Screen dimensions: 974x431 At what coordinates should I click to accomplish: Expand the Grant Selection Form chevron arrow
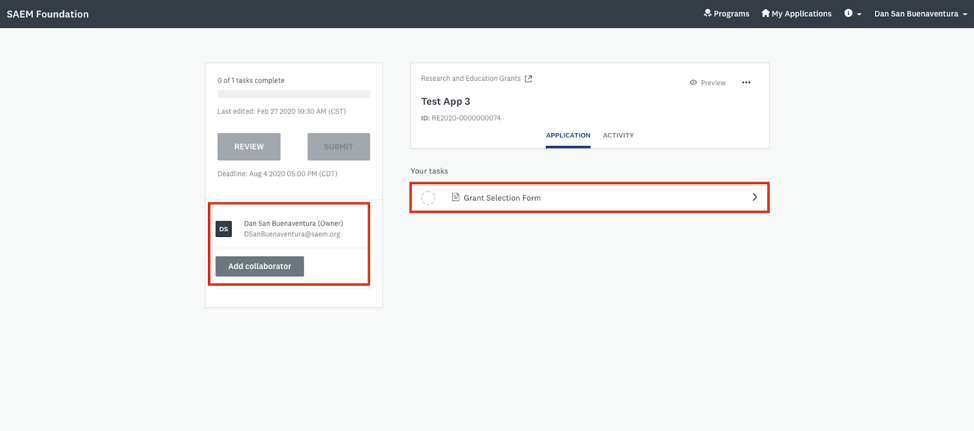tap(754, 198)
